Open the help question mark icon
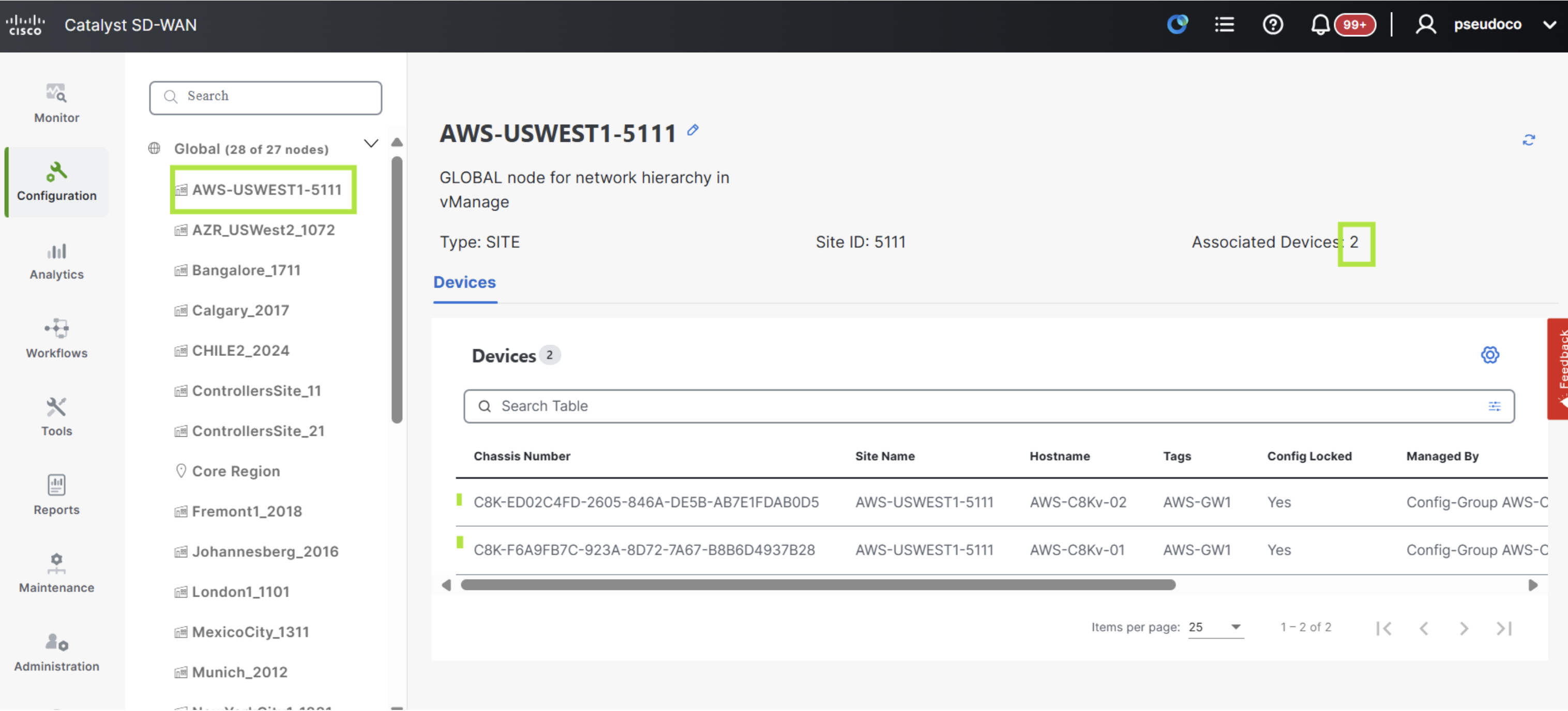 click(x=1272, y=24)
